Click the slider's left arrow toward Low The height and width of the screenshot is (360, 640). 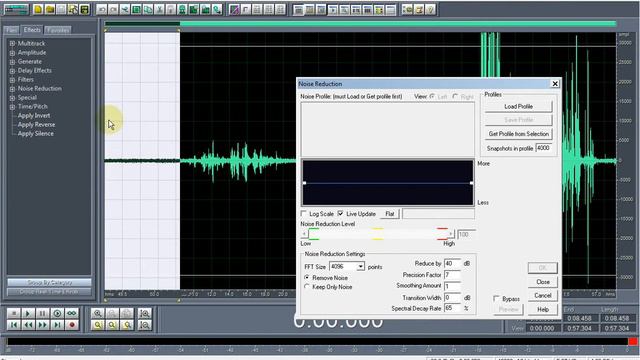tap(304, 234)
